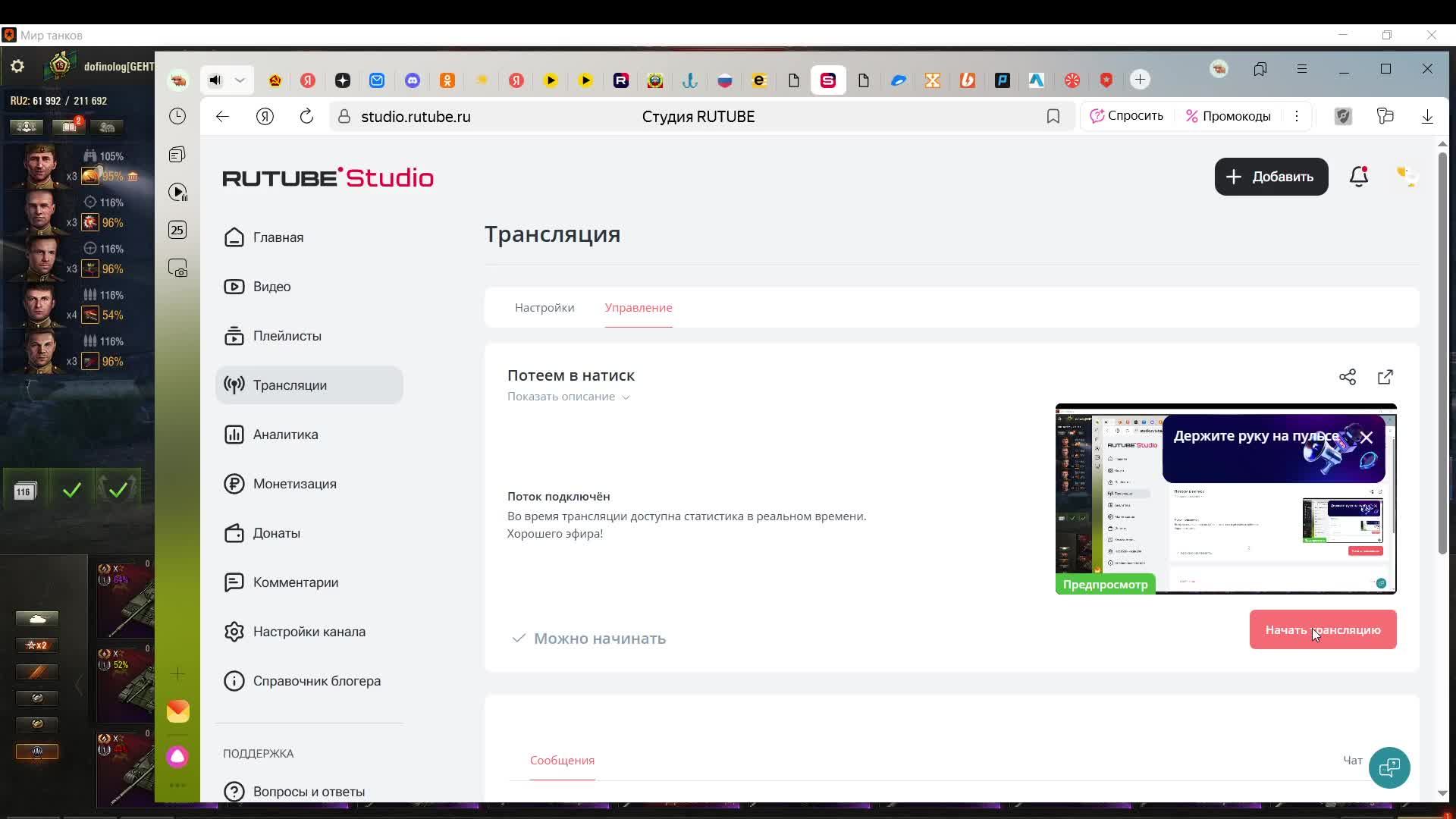The height and width of the screenshot is (819, 1456).
Task: Open the browser hamburger menu
Action: (1302, 69)
